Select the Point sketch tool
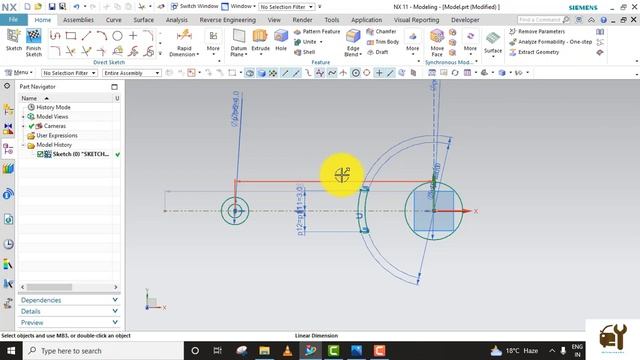Image resolution: width=640 pixels, height=360 pixels. coord(133,36)
